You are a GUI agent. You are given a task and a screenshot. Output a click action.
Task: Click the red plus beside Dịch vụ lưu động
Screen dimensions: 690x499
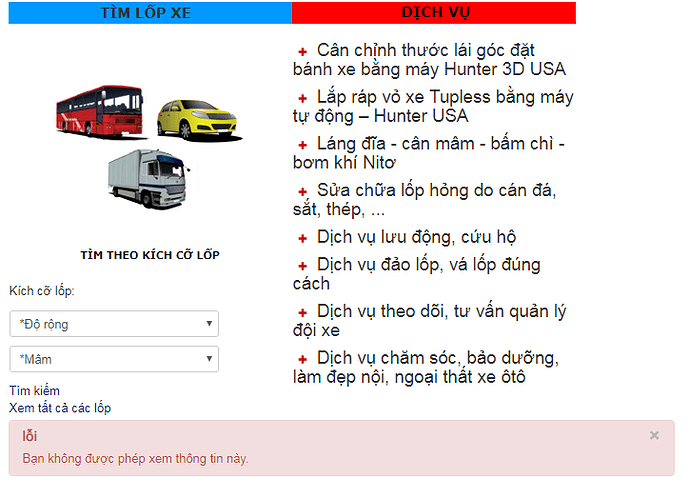point(302,238)
